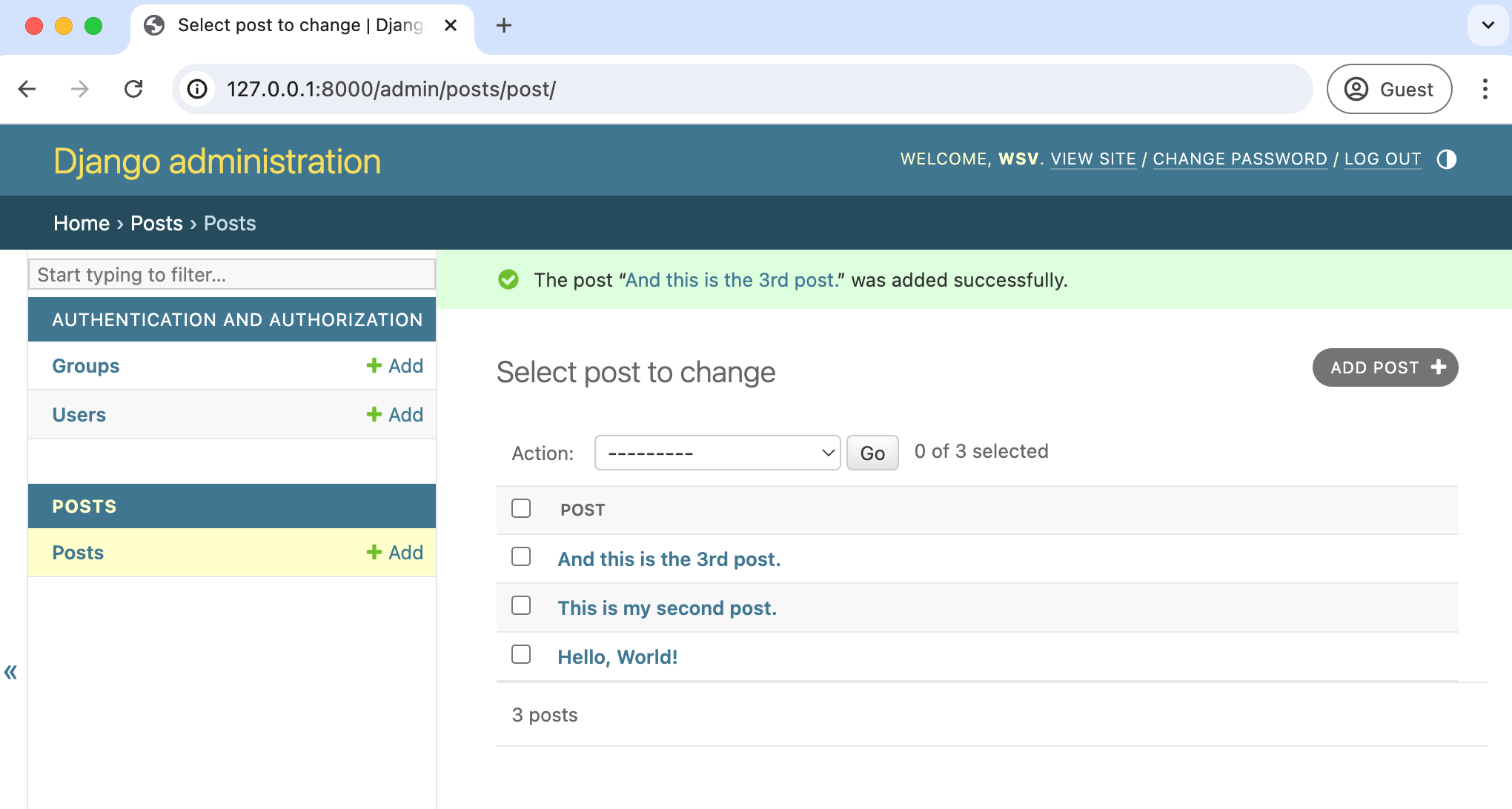Open Groups in the sidebar
Screen dimensions: 1512x809
tap(86, 366)
